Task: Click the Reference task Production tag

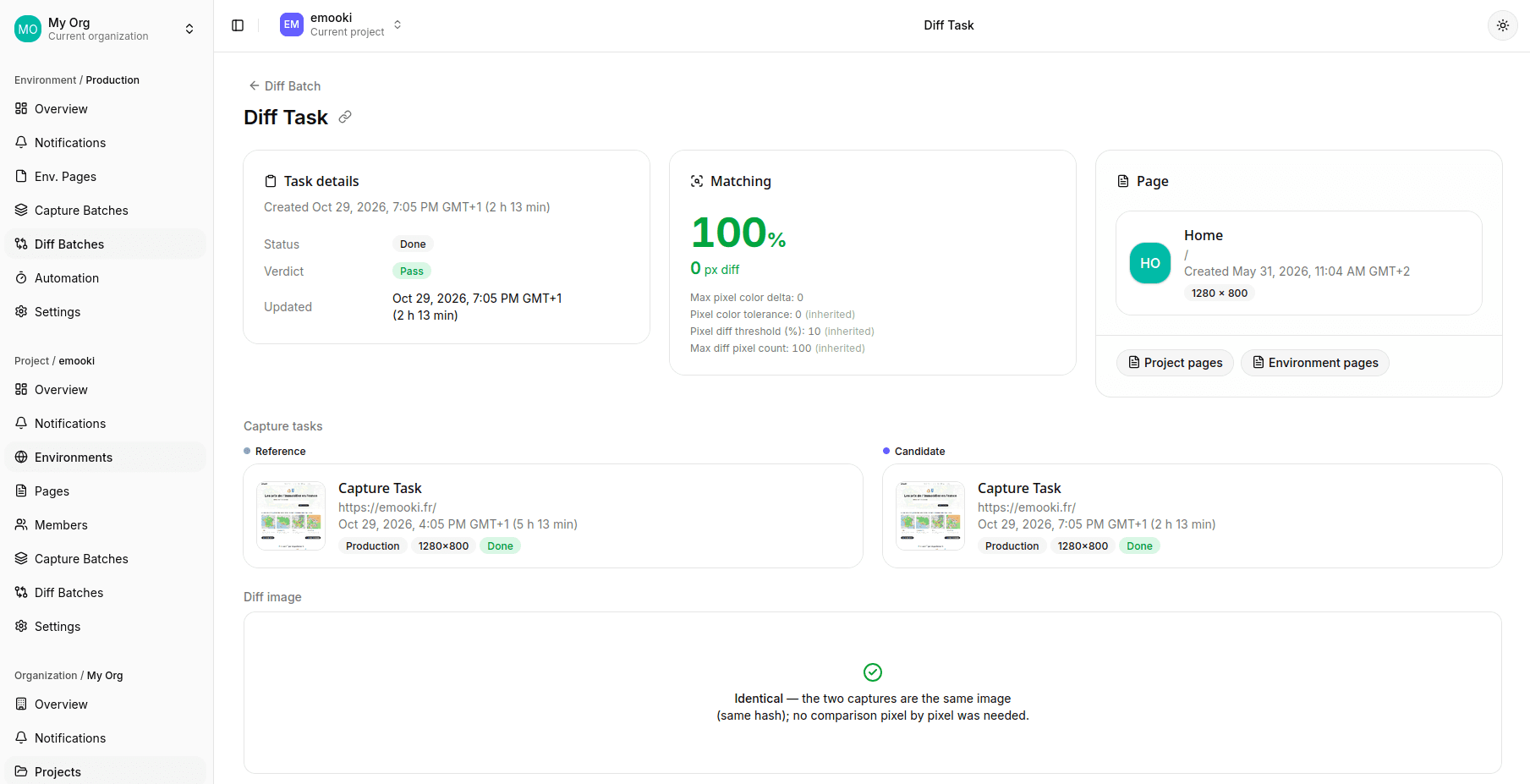Action: [373, 546]
